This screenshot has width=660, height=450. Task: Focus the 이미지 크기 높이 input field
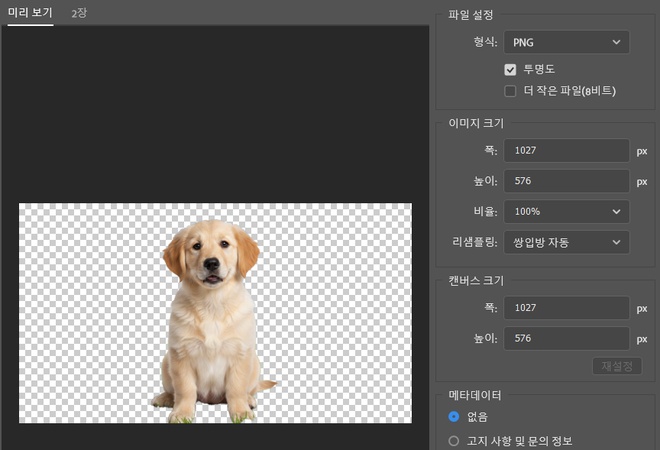(565, 181)
